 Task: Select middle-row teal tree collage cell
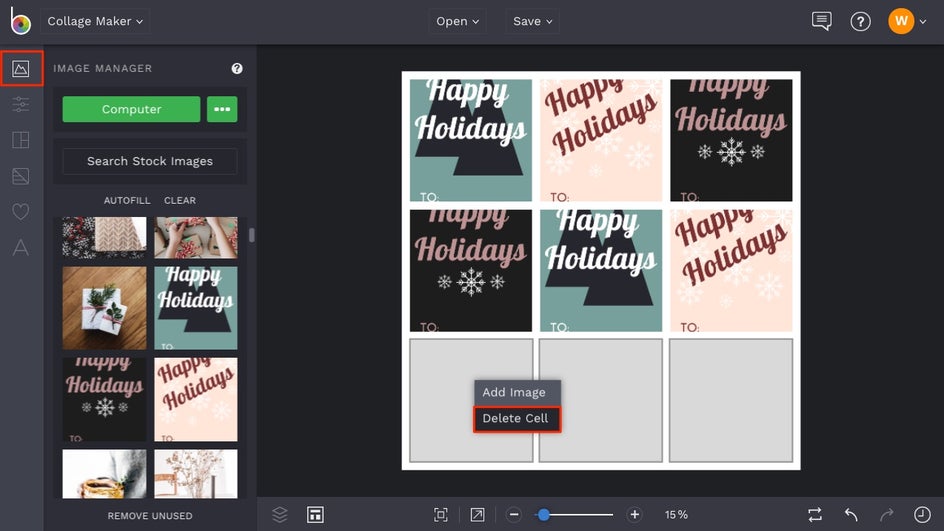601,270
